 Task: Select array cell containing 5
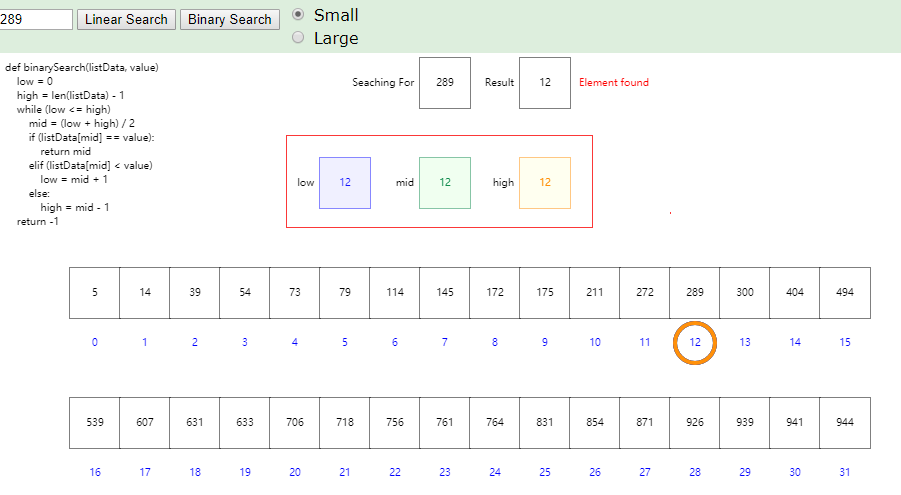[95, 293]
